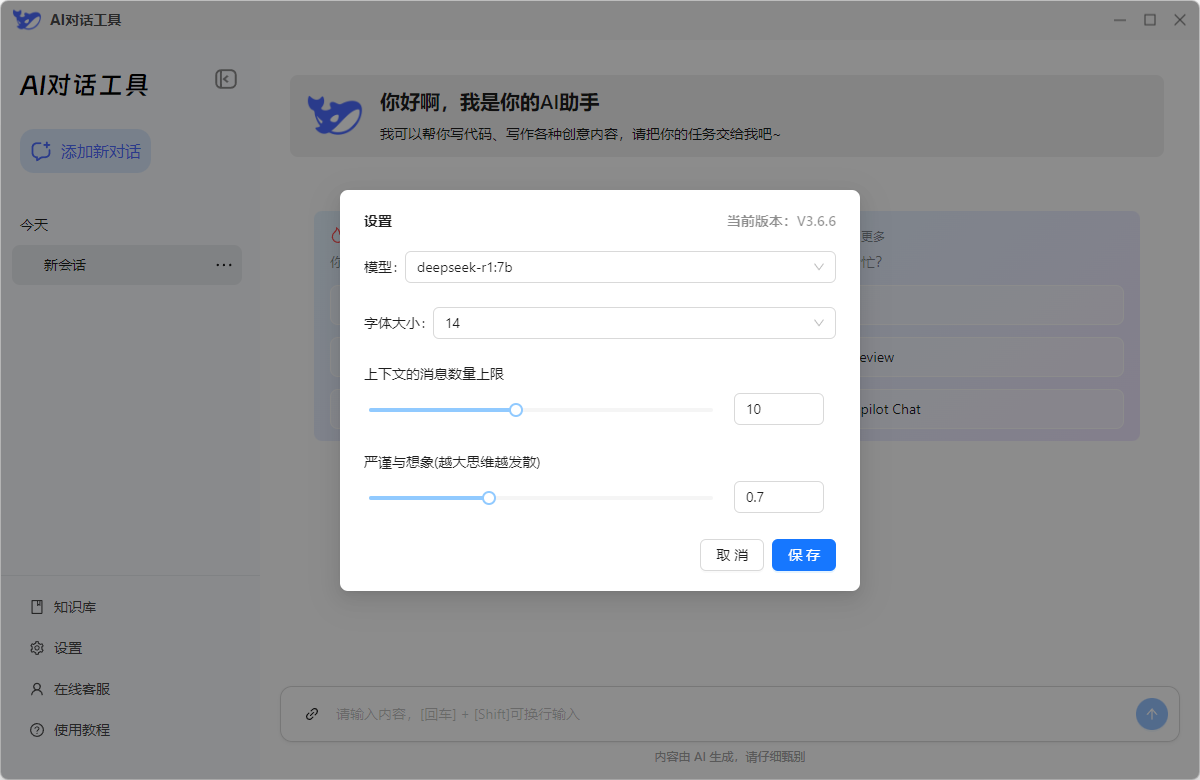The height and width of the screenshot is (780, 1200).
Task: Click the AI对话工具 sidebar title
Action: tap(84, 85)
